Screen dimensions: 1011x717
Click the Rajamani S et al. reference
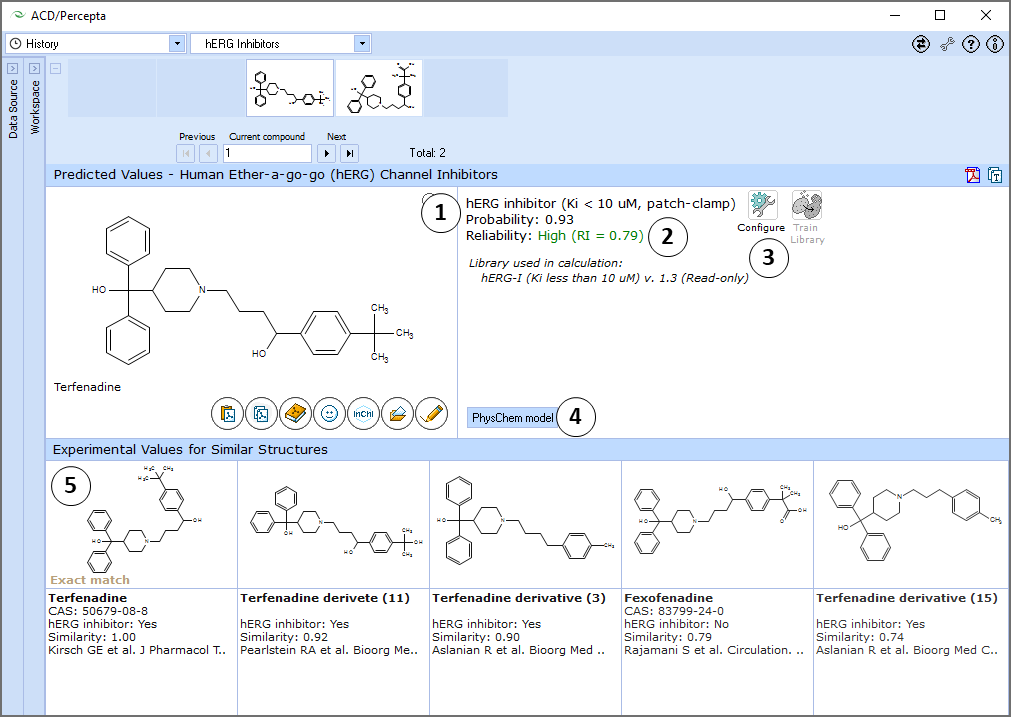click(714, 650)
